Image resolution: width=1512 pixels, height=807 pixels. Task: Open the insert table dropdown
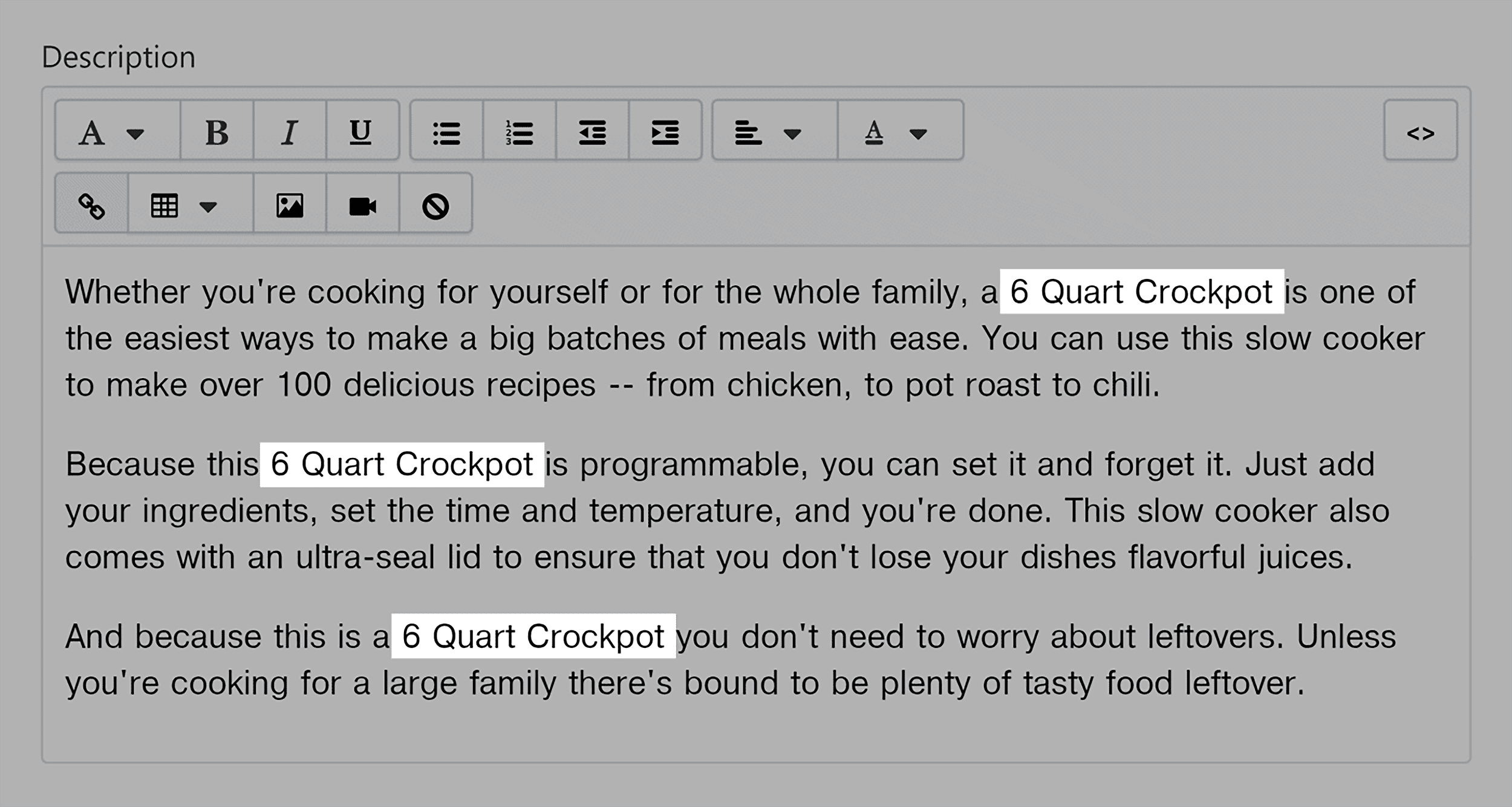[x=191, y=203]
